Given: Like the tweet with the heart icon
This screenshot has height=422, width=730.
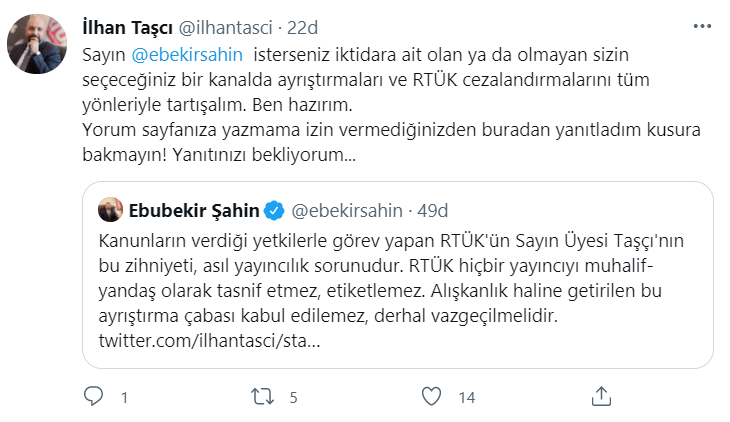Looking at the screenshot, I should [431, 396].
